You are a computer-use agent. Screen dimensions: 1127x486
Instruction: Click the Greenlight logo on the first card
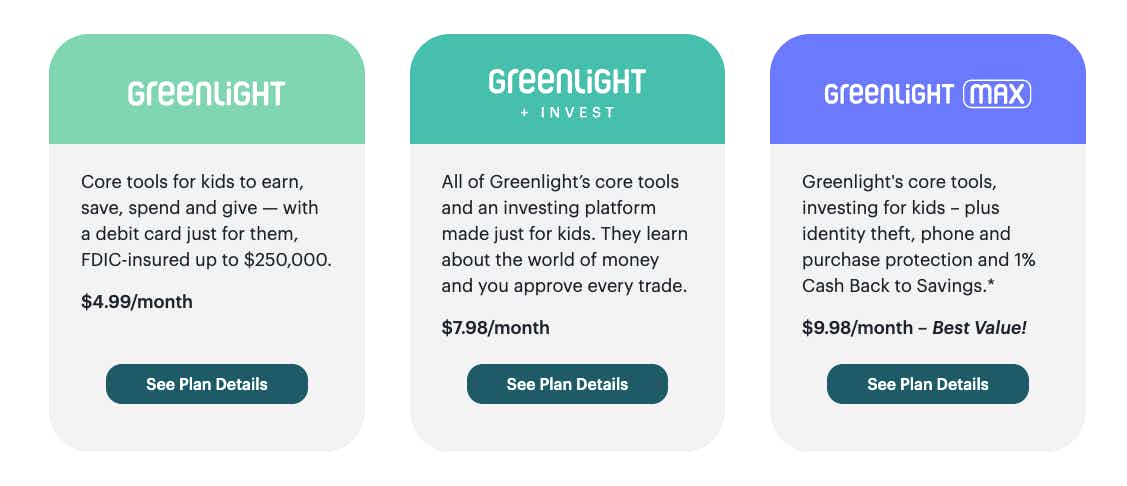coord(206,94)
